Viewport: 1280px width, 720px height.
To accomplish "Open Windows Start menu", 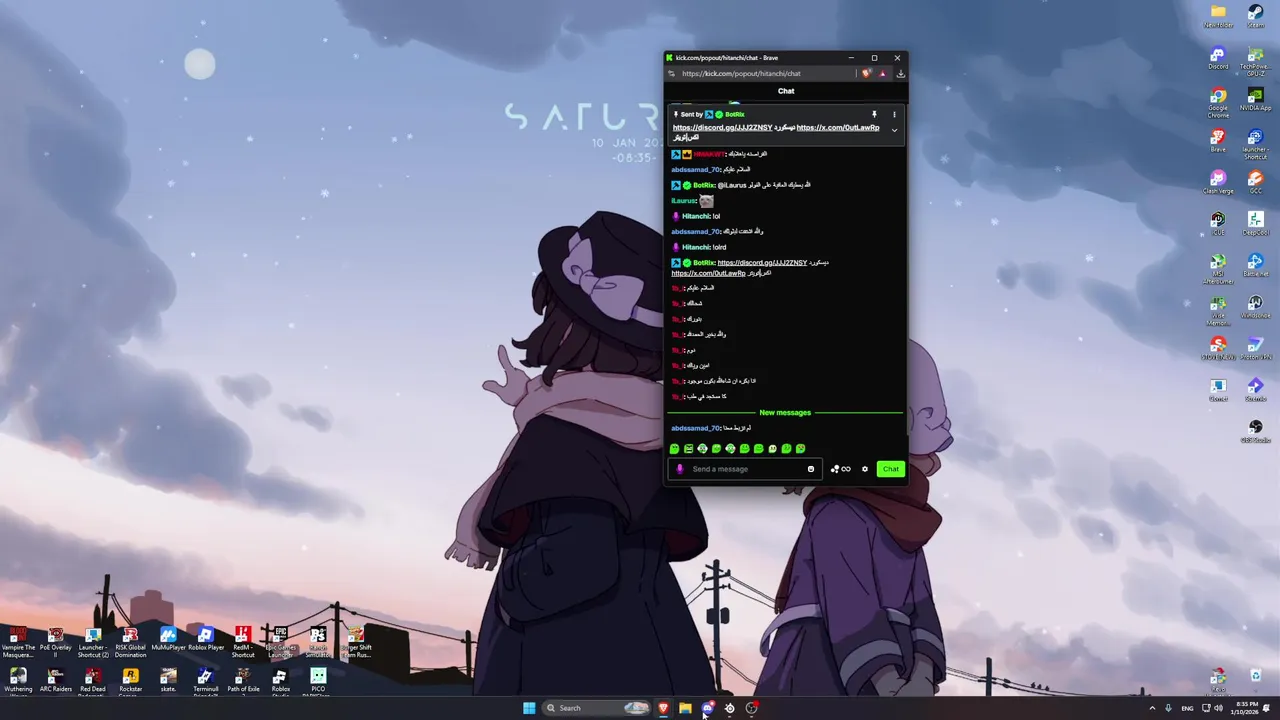I will click(x=529, y=708).
